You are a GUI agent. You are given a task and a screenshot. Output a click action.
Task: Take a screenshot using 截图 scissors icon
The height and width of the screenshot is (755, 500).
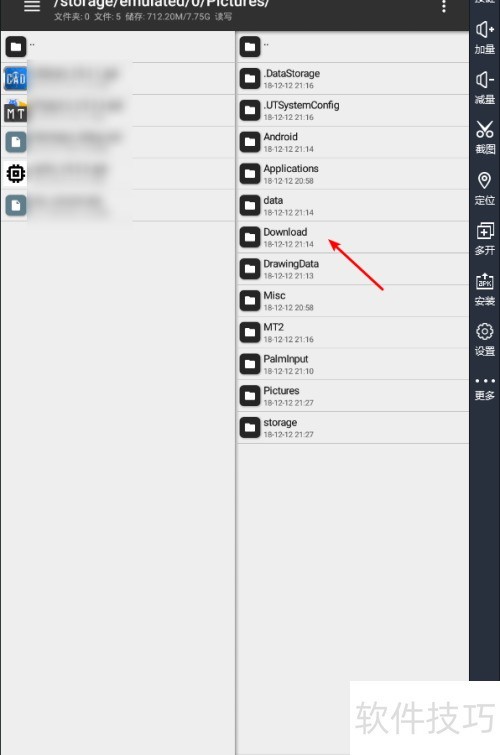[x=485, y=138]
